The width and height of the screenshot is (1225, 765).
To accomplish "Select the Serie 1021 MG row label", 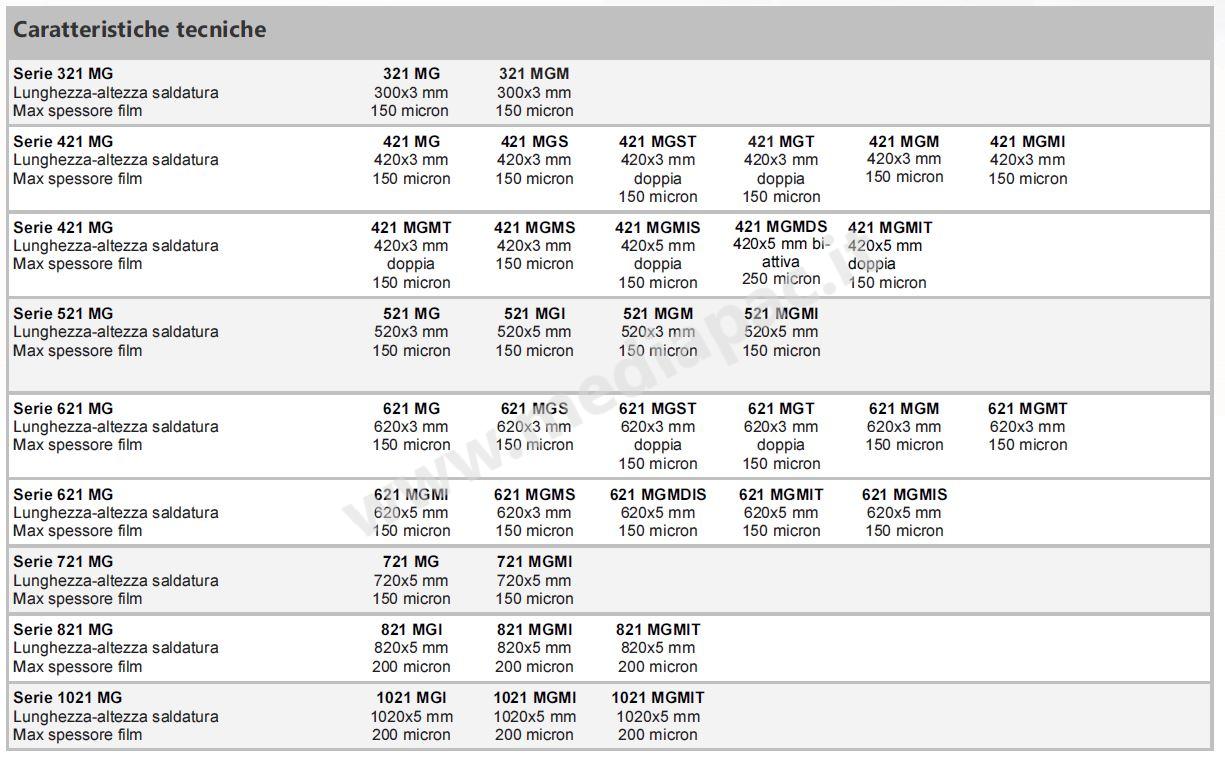I will [67, 698].
